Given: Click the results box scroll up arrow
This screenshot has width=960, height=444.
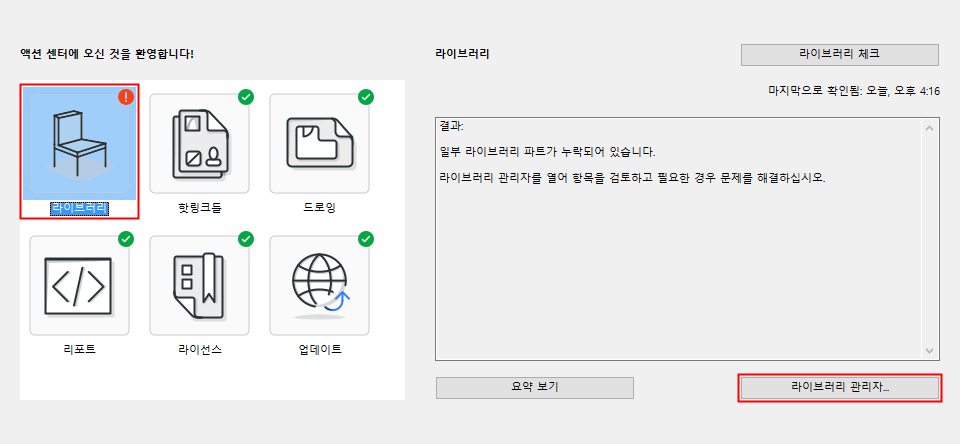Looking at the screenshot, I should [x=929, y=128].
